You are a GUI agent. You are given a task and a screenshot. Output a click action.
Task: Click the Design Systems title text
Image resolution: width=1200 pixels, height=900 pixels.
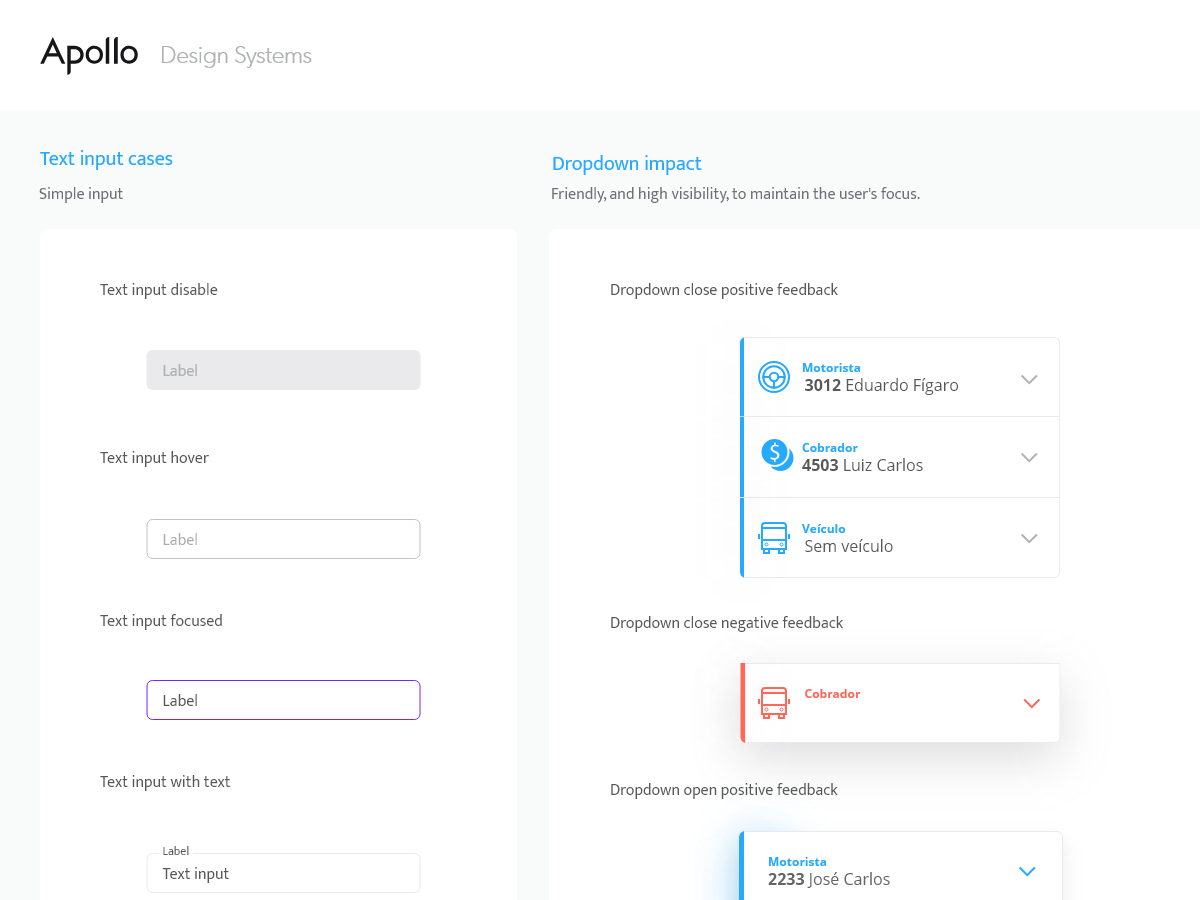(236, 55)
